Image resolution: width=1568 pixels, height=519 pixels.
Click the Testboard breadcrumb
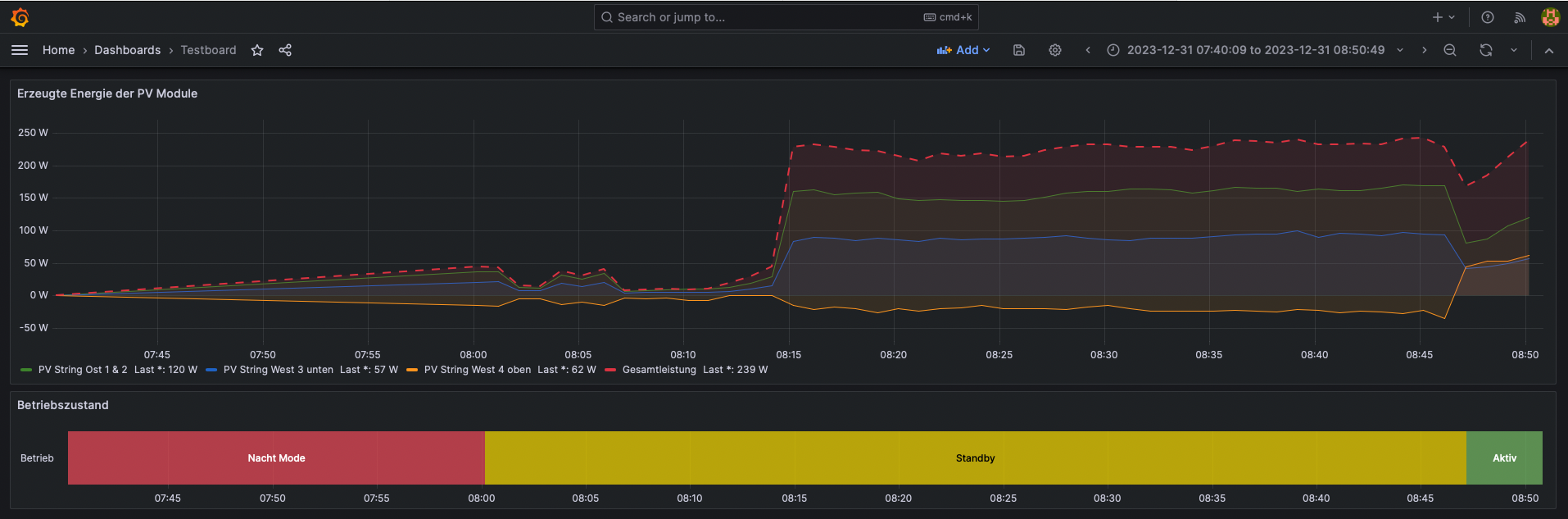pyautogui.click(x=209, y=50)
